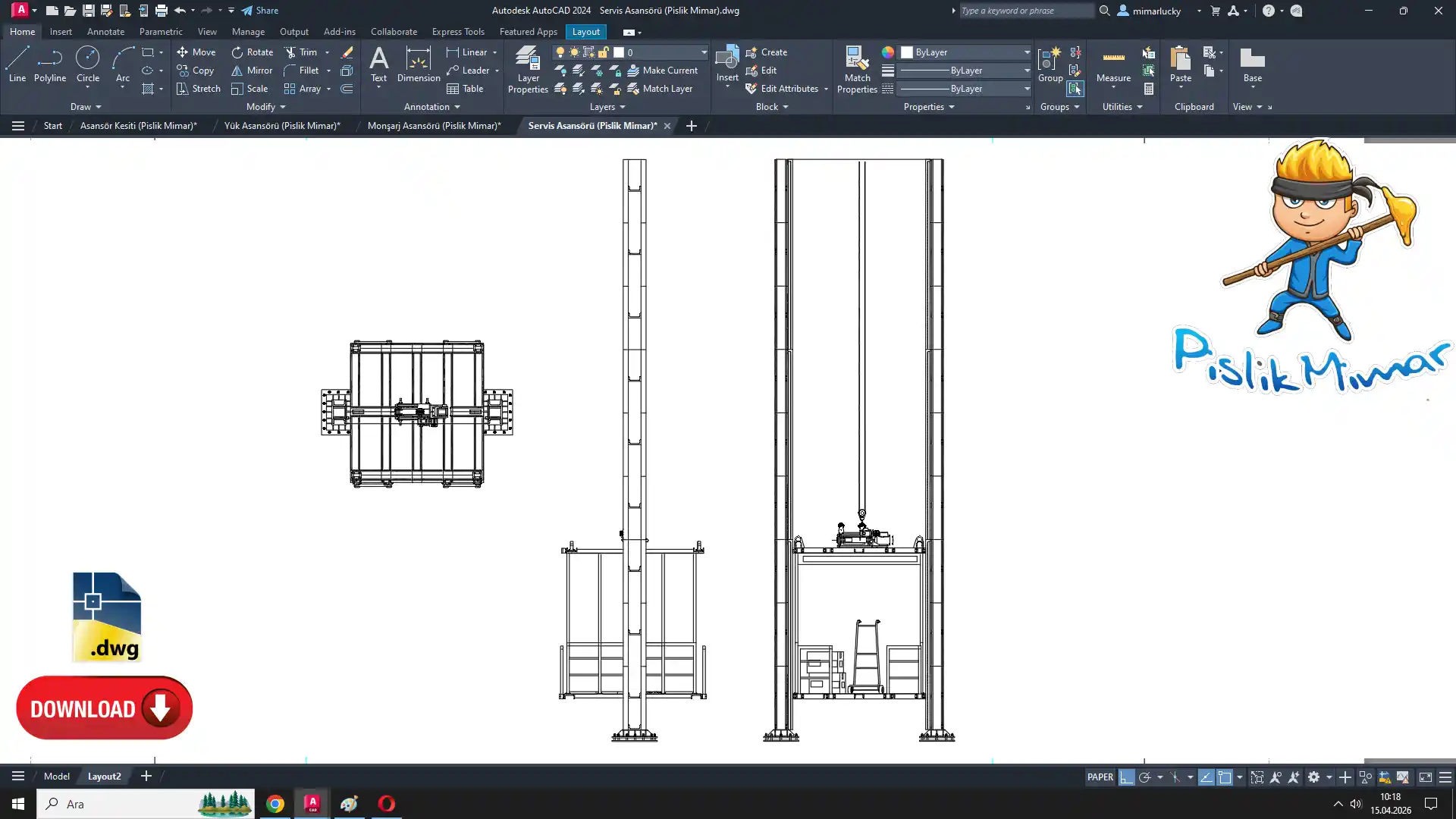Toggle Ortho mode in status bar
The image size is (1456, 819).
(x=1126, y=777)
